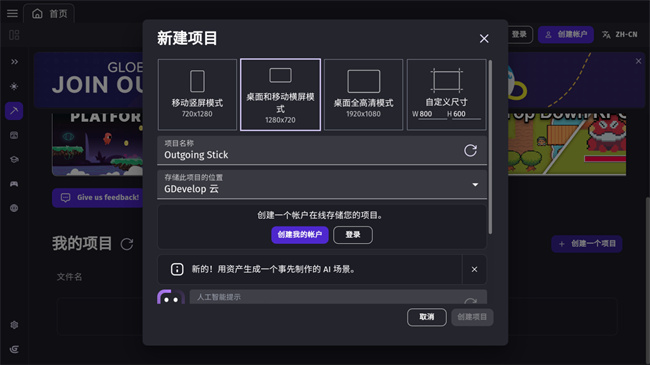Open the top-down RPG game thumbnail
650x365 pixels.
pos(567,144)
